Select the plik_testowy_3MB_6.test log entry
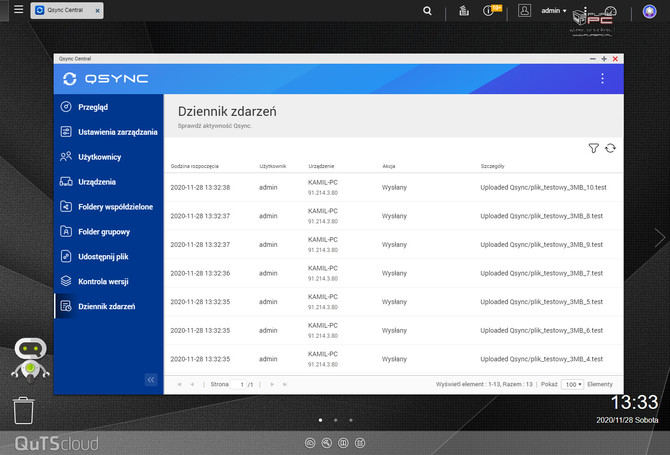Image resolution: width=670 pixels, height=455 pixels. tap(394, 330)
